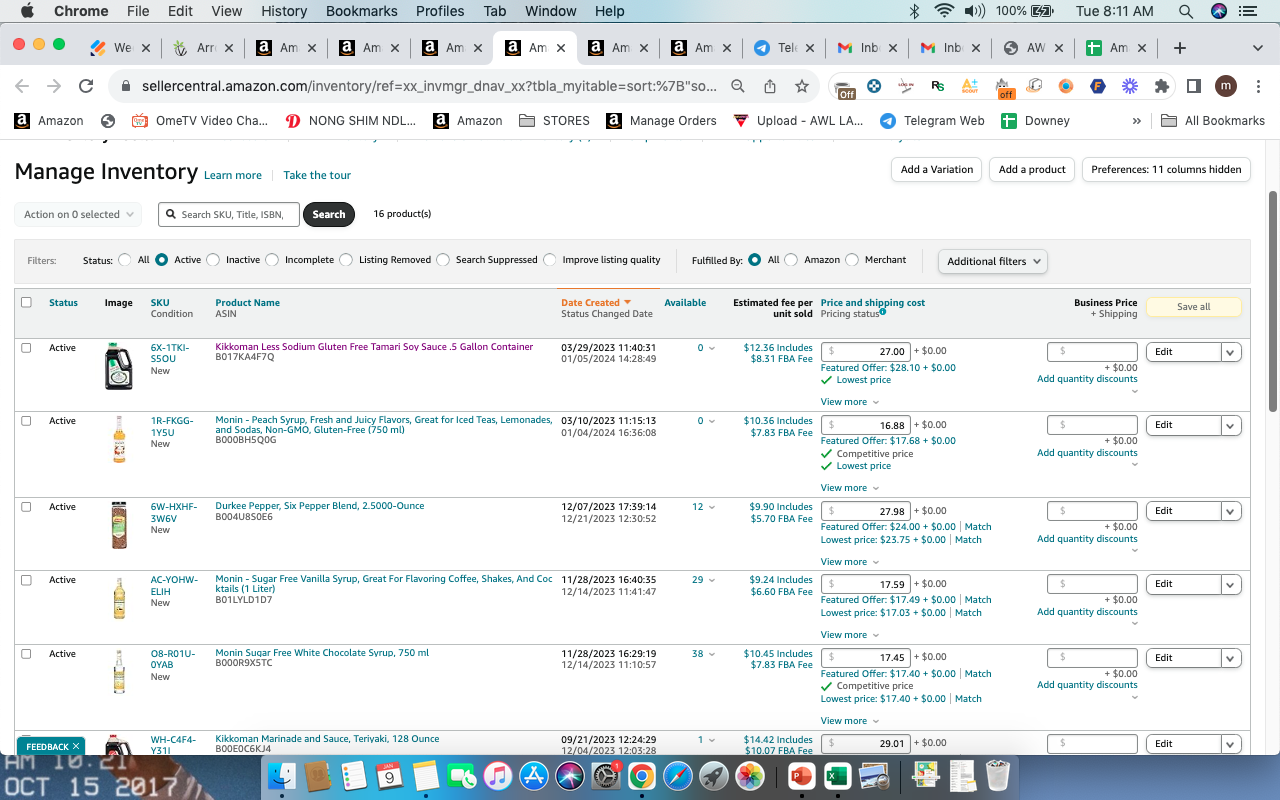Open Safari from the Dock

(677, 775)
